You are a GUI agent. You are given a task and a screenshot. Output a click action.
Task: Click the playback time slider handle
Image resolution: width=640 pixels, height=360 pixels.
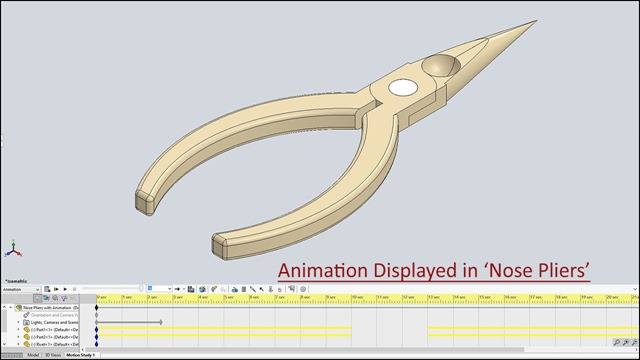pyautogui.click(x=141, y=289)
